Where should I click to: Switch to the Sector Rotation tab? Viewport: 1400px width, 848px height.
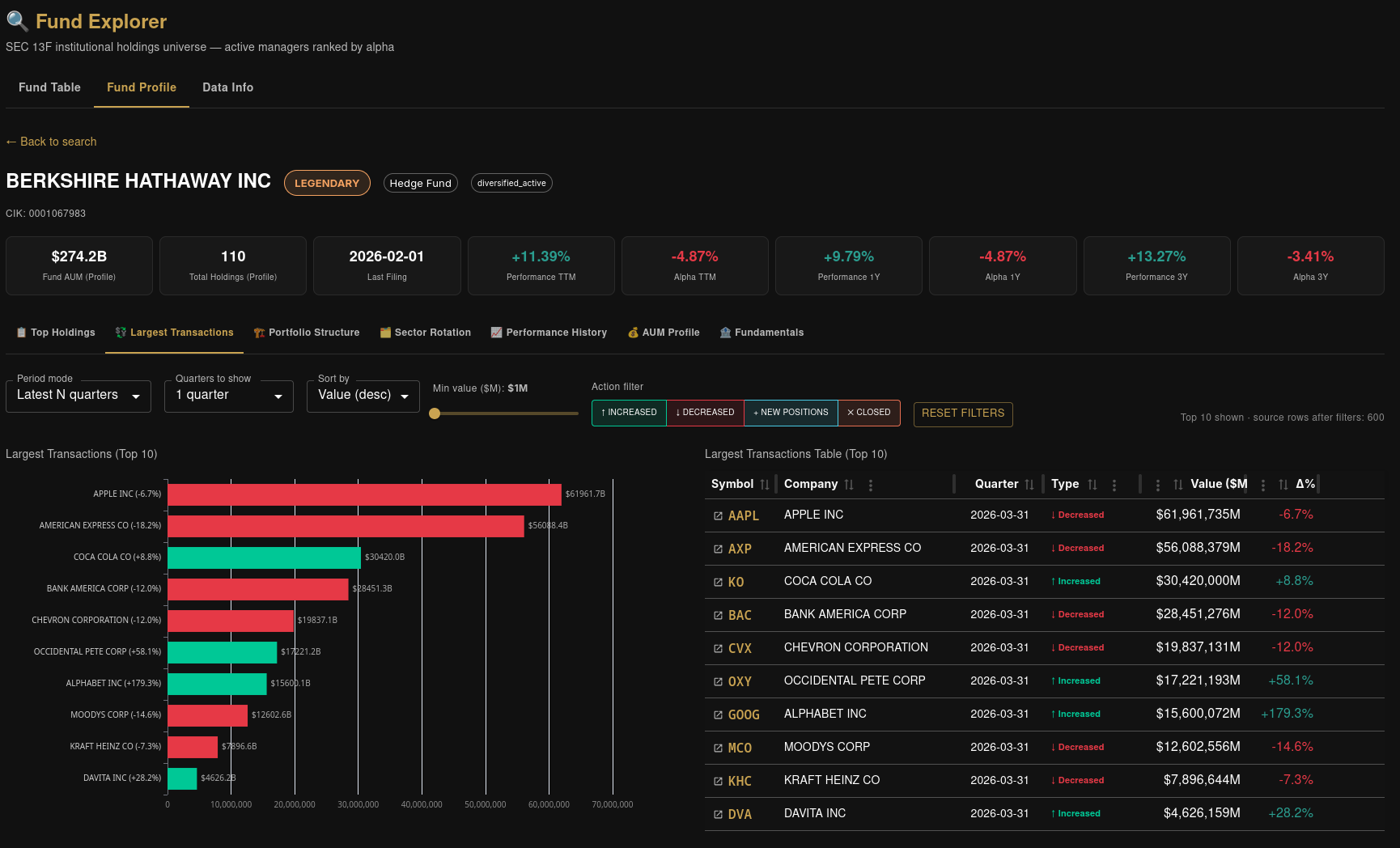(426, 333)
